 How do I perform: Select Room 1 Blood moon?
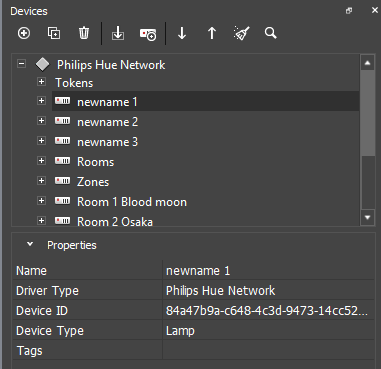click(x=132, y=202)
